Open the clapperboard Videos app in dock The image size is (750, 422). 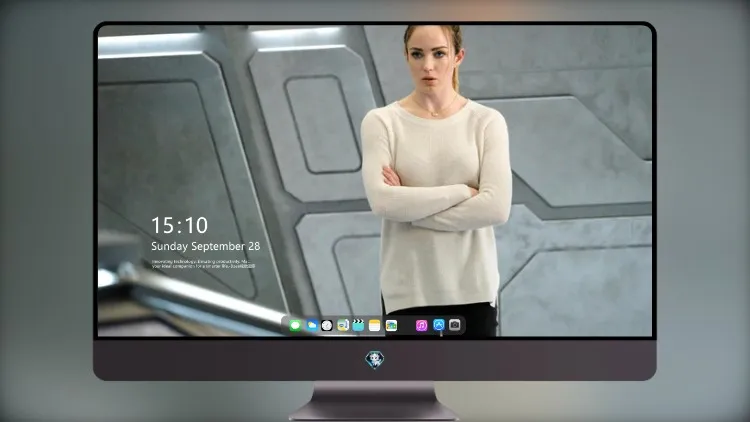[x=358, y=325]
